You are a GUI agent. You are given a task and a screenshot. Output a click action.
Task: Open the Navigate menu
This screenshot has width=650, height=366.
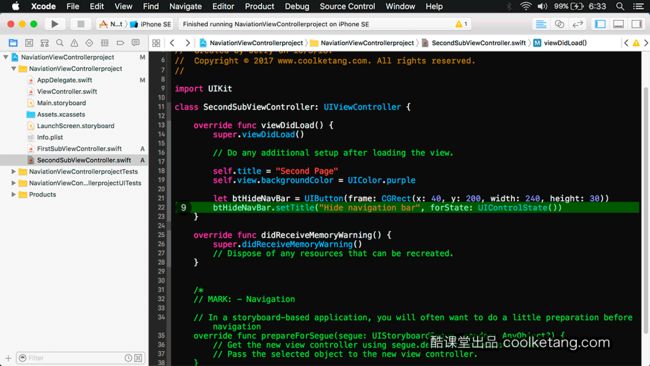(185, 6)
